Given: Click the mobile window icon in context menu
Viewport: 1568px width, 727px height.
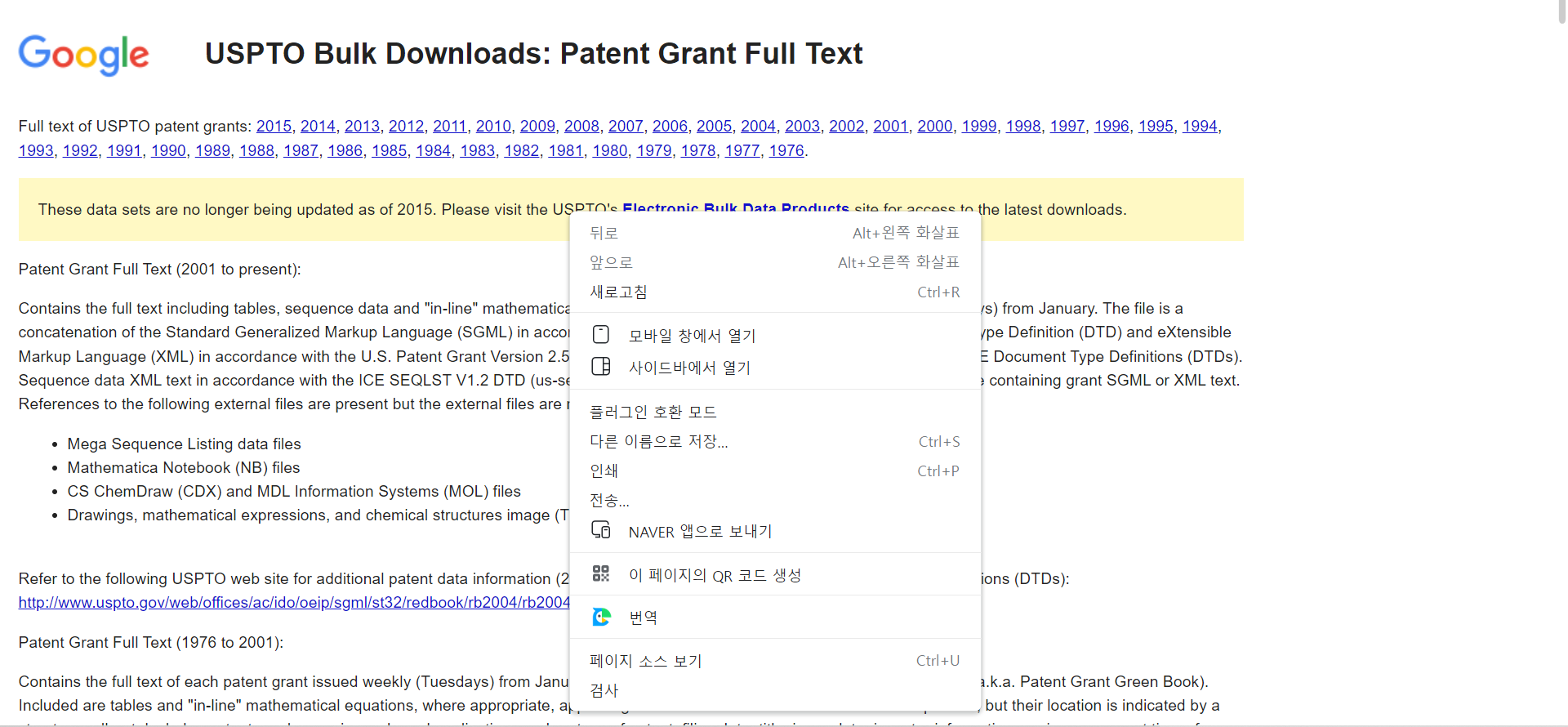Looking at the screenshot, I should (x=601, y=334).
